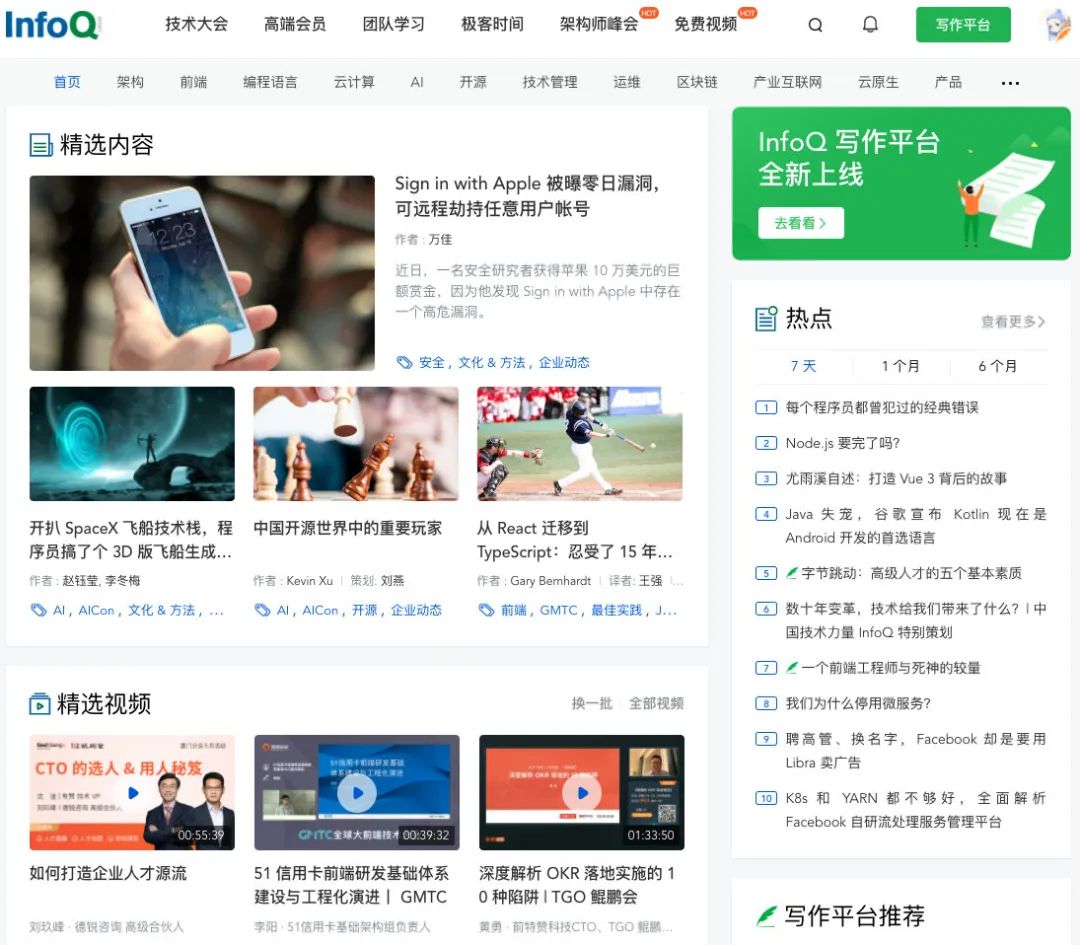Open 我们为什么停用微服务 article
The height and width of the screenshot is (945, 1080).
858,703
